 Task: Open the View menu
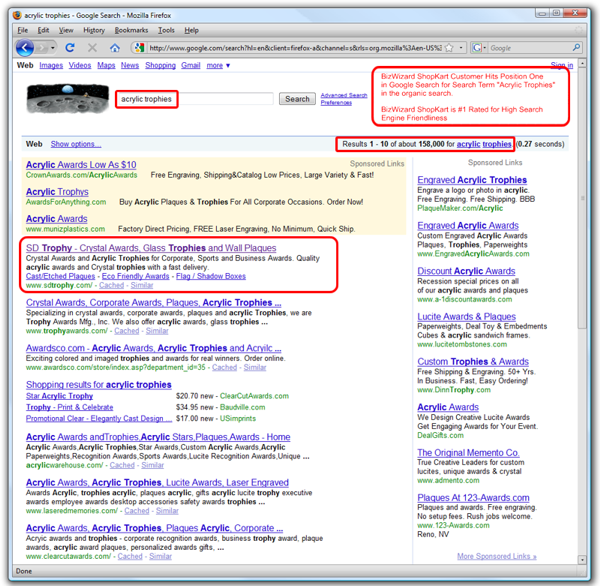(x=66, y=30)
